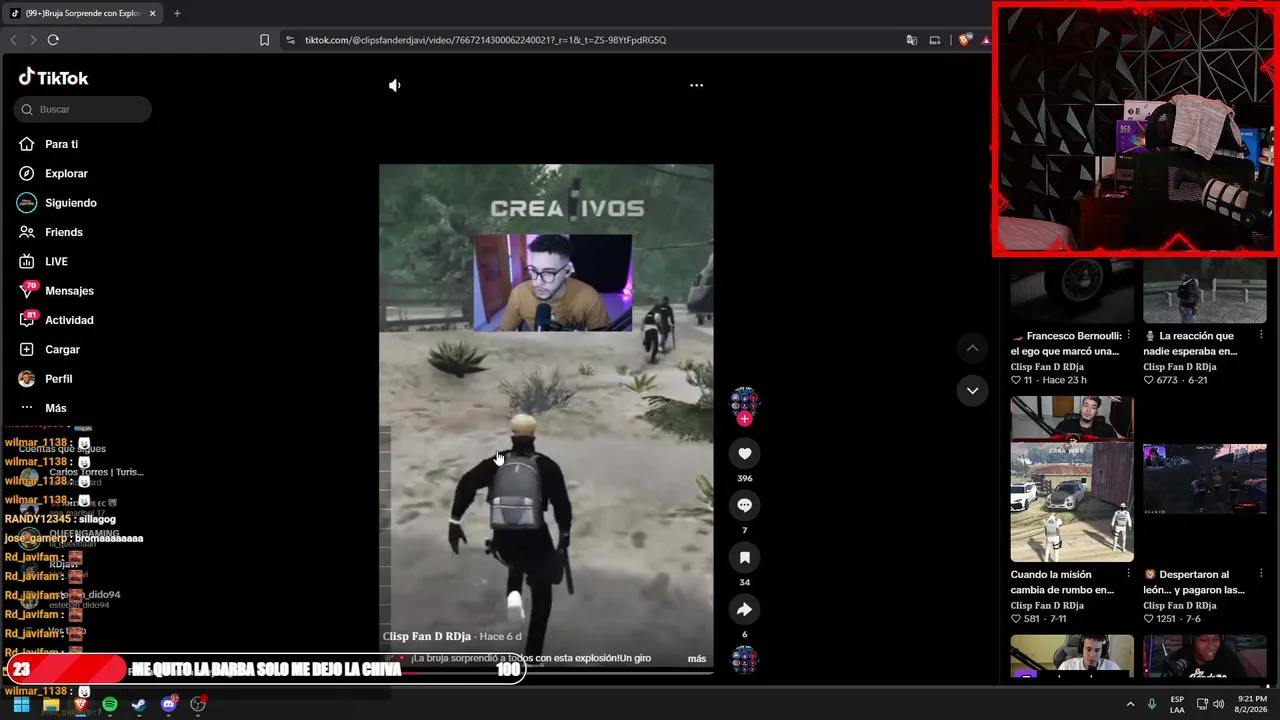Open Discord from taskbar

coord(169,705)
